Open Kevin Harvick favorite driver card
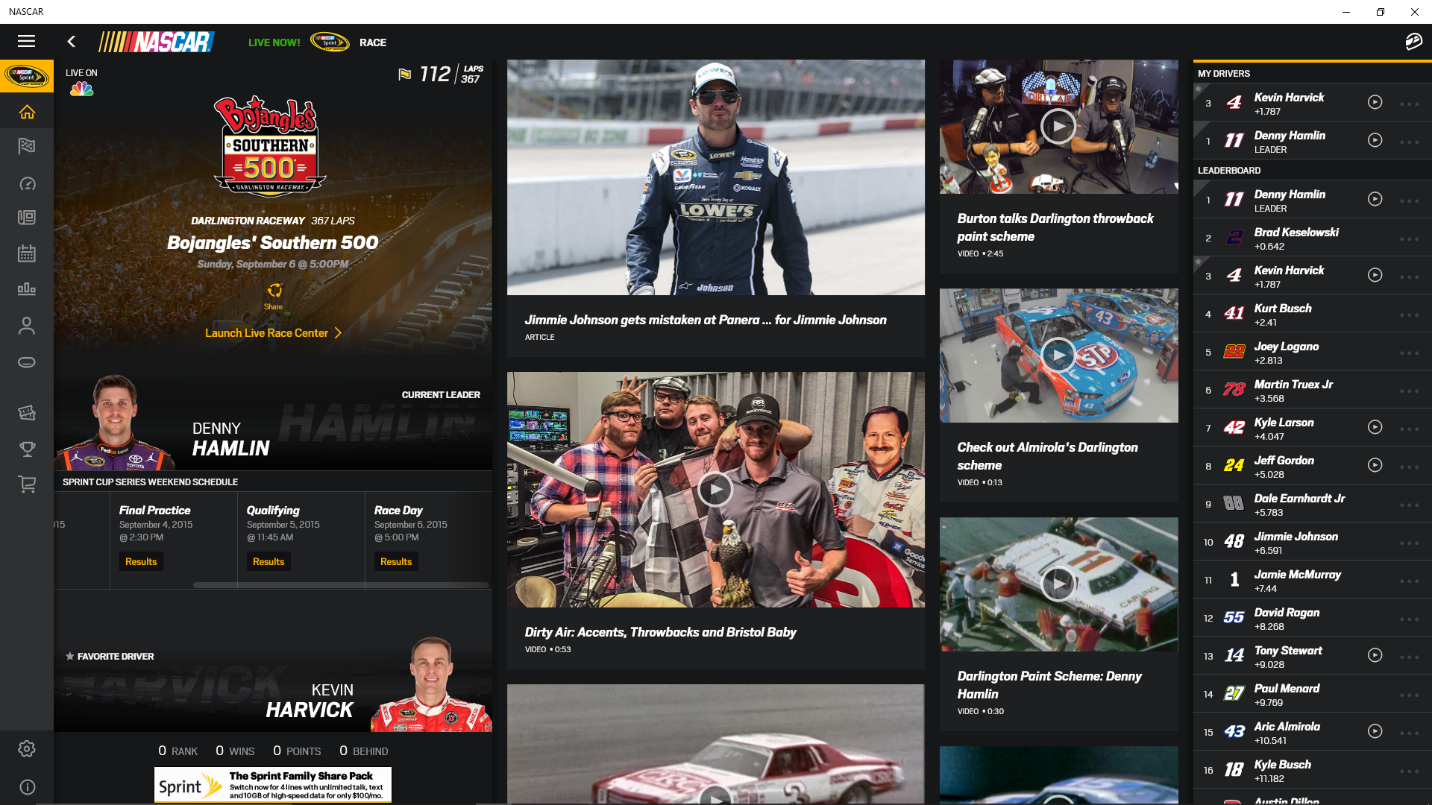This screenshot has height=805, width=1432. click(x=273, y=686)
